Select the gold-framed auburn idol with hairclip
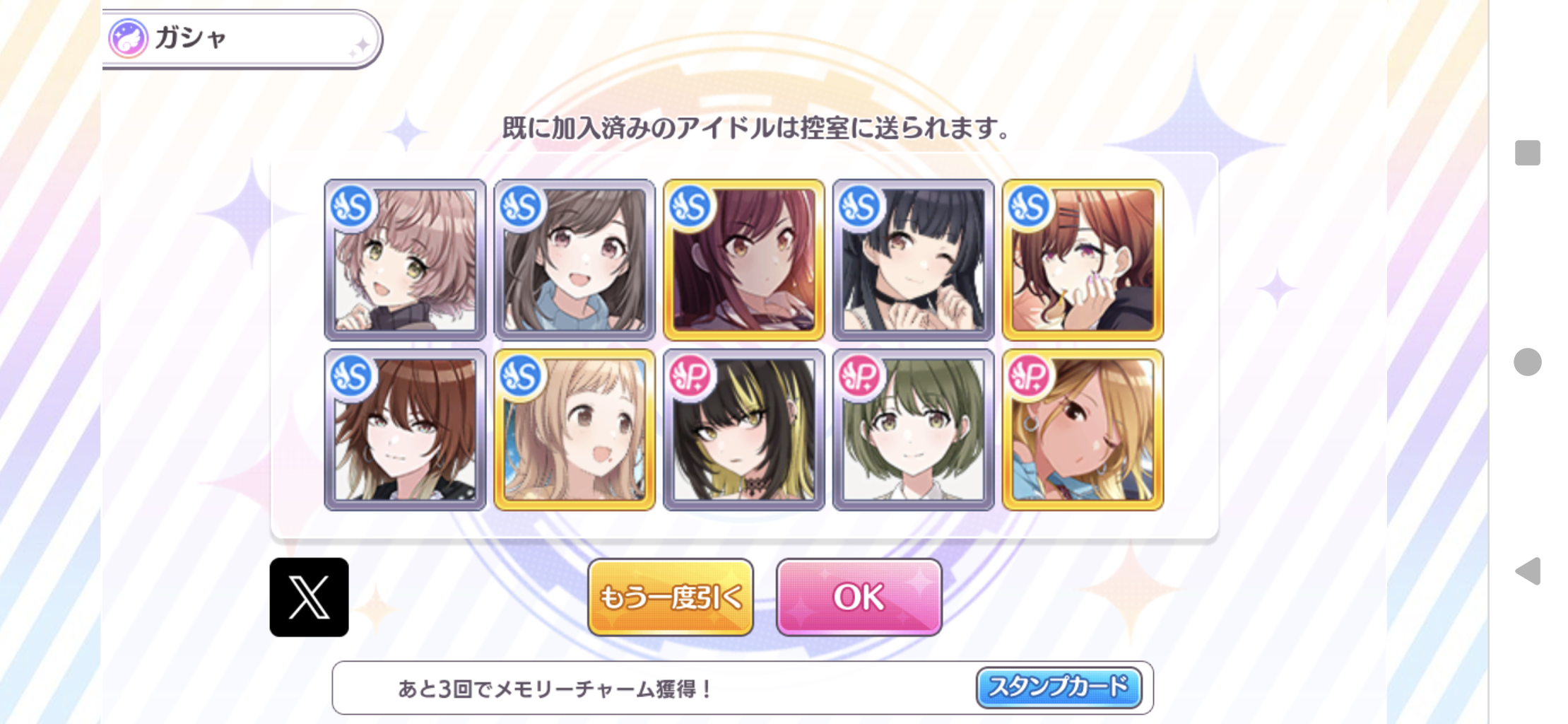Image resolution: width=1568 pixels, height=724 pixels. tap(1083, 259)
